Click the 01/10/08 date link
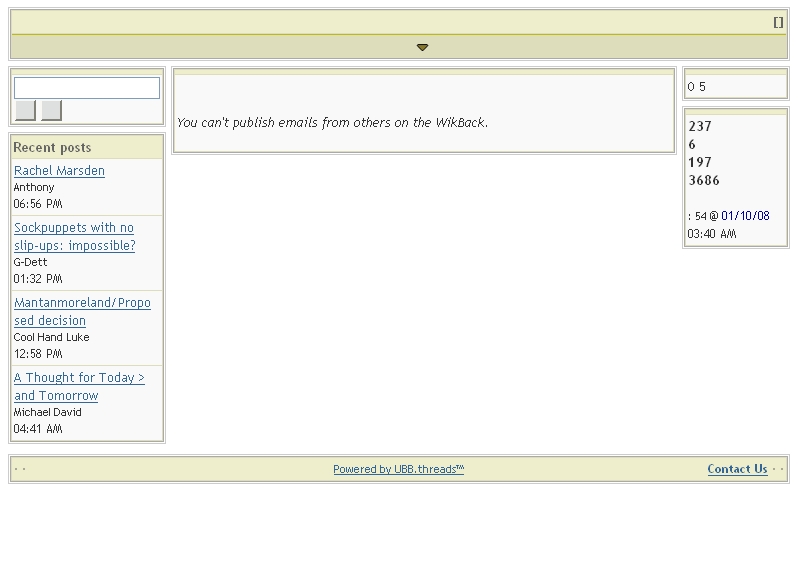 745,216
